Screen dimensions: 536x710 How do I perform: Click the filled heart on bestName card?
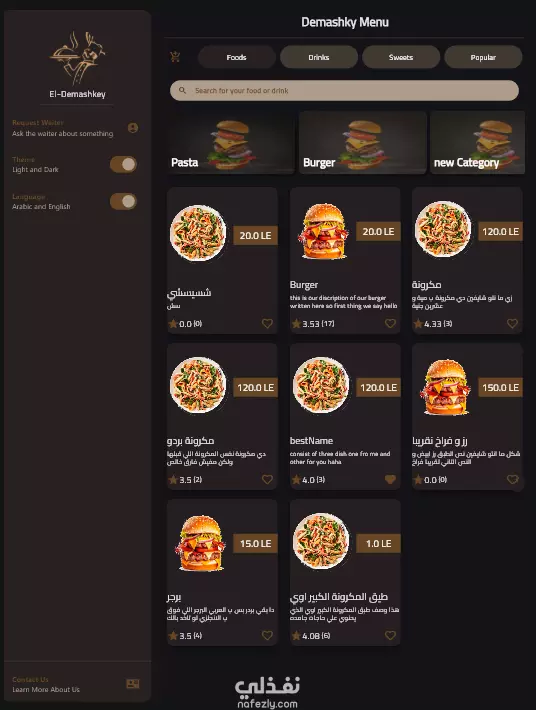click(390, 479)
